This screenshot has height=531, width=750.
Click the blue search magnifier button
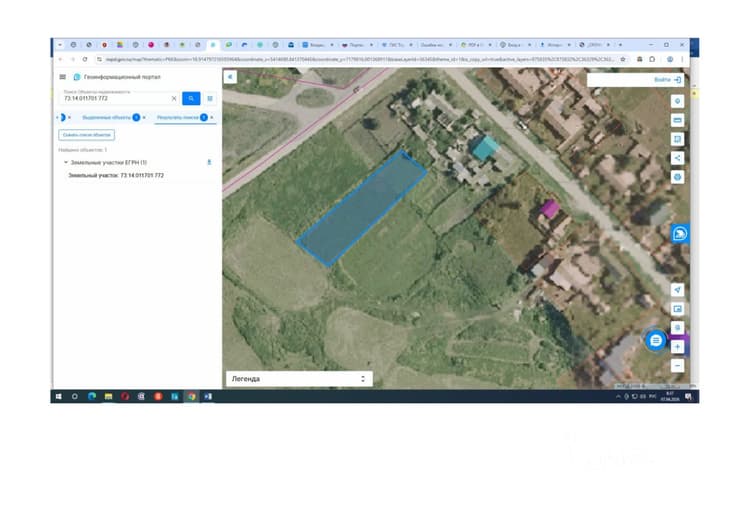click(191, 99)
